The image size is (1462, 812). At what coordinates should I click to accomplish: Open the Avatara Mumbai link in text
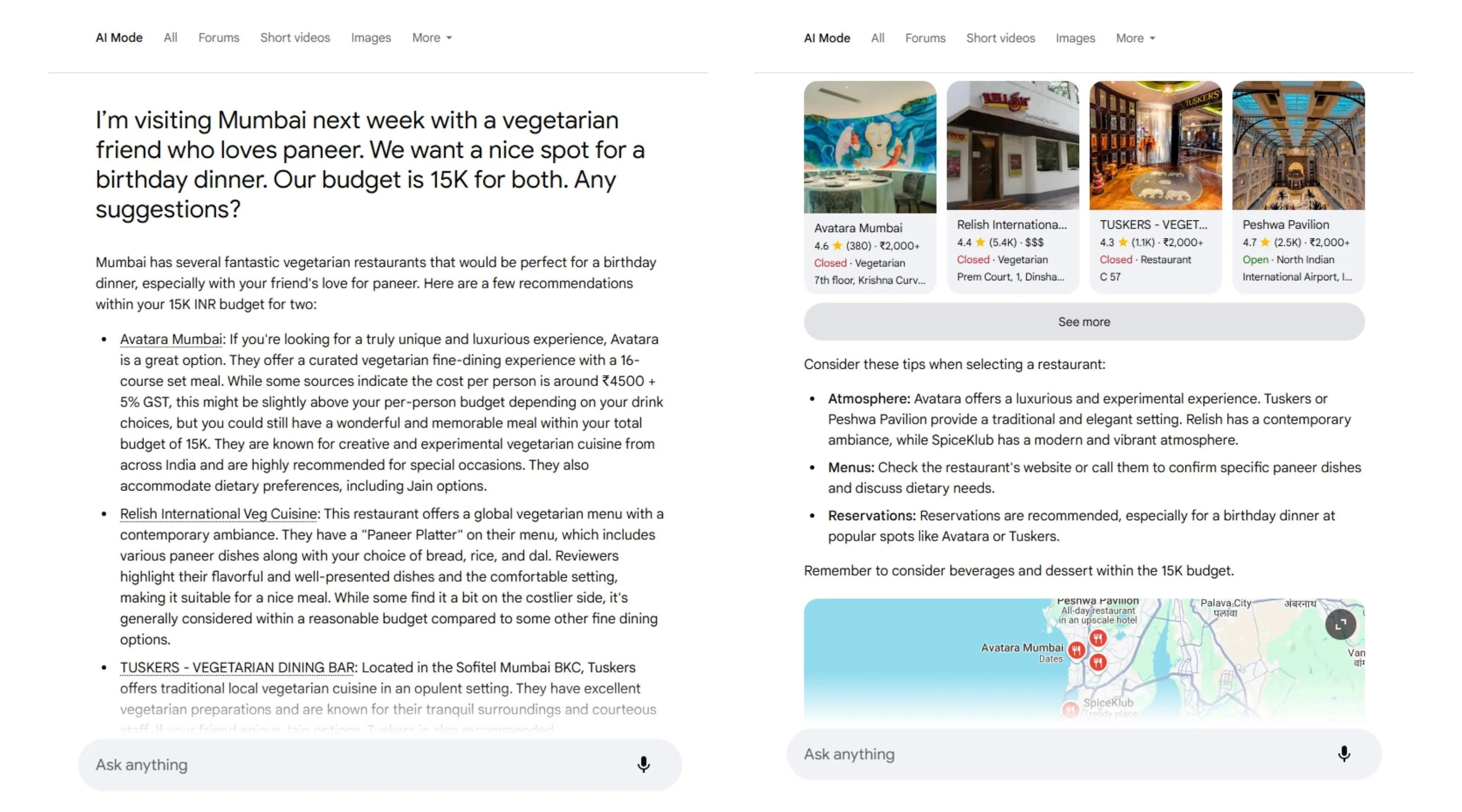click(x=171, y=339)
